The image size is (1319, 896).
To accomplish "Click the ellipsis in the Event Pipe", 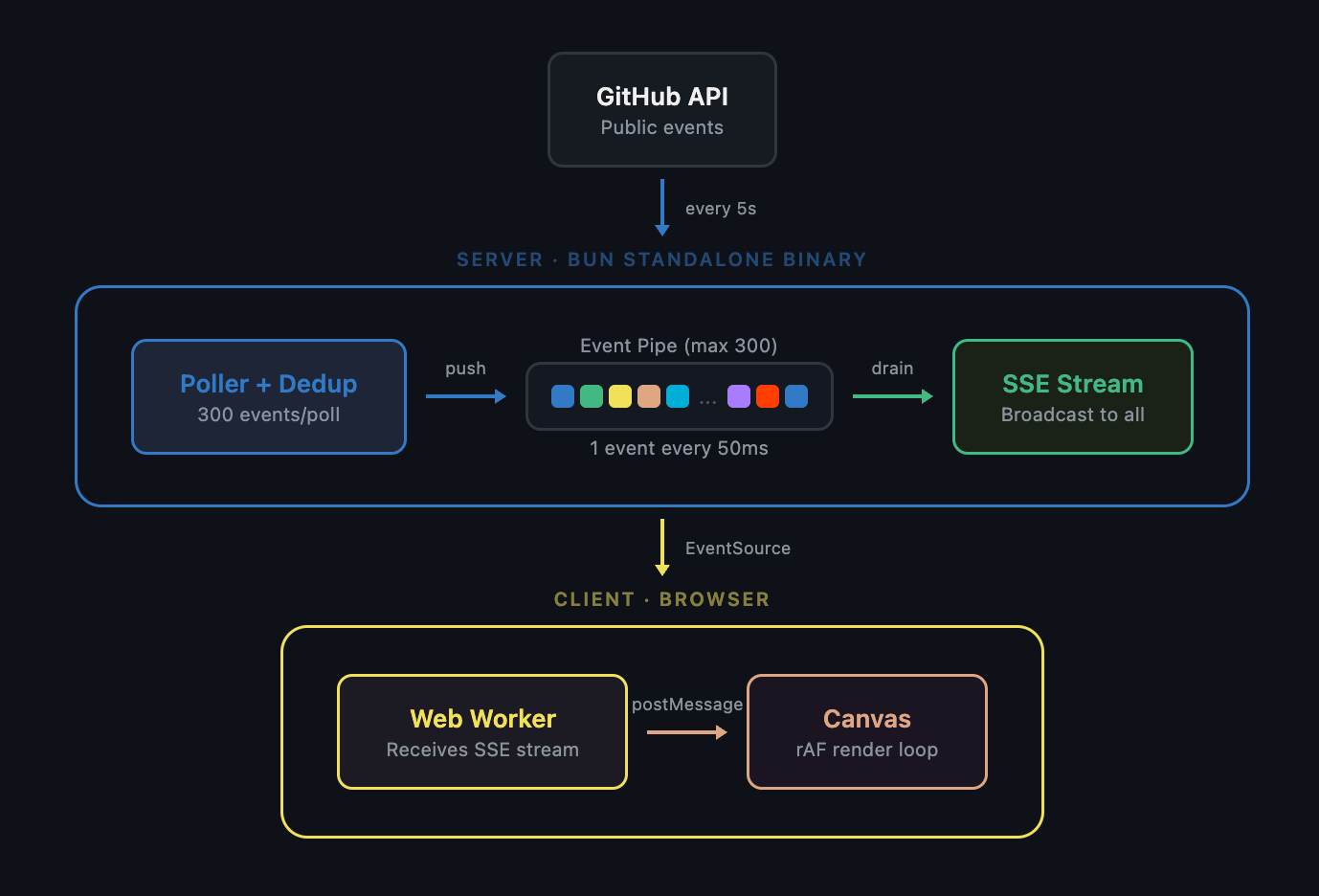I will point(708,402).
